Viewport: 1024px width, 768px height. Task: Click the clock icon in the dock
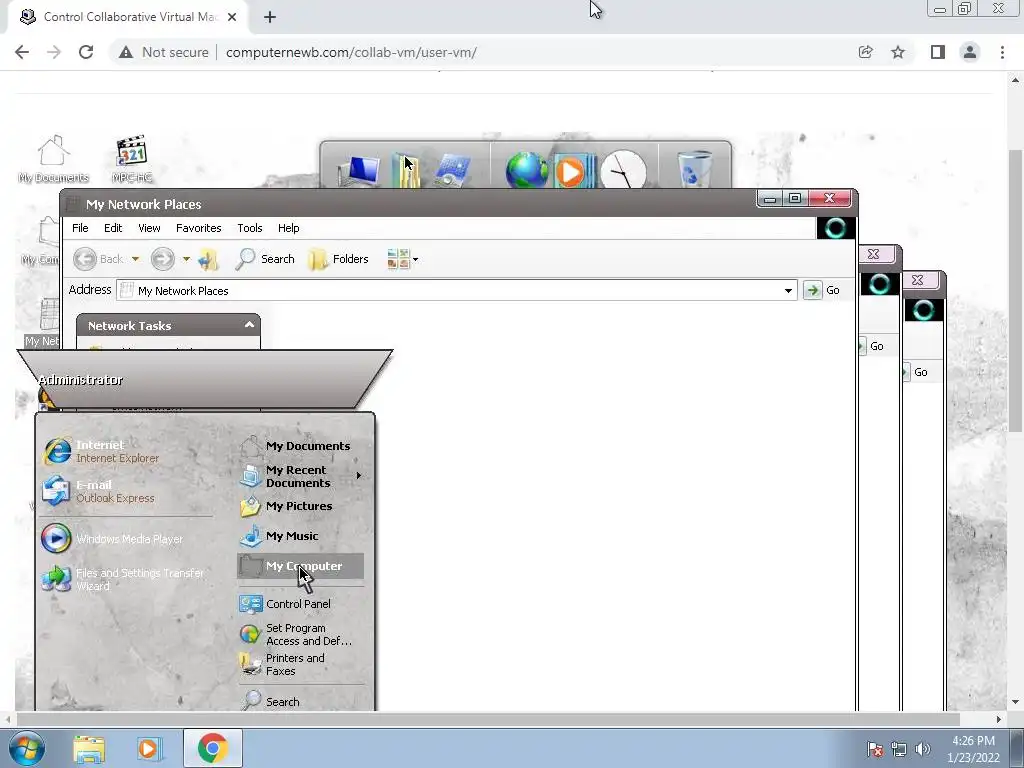623,170
